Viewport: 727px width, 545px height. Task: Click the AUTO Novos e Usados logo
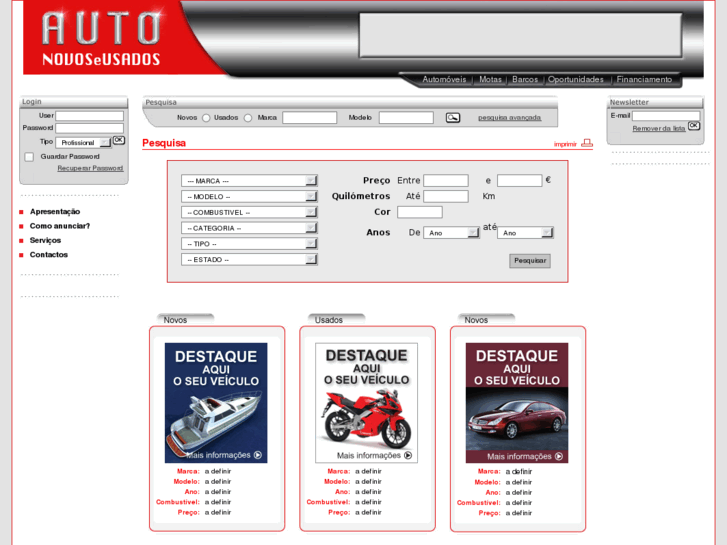(102, 39)
